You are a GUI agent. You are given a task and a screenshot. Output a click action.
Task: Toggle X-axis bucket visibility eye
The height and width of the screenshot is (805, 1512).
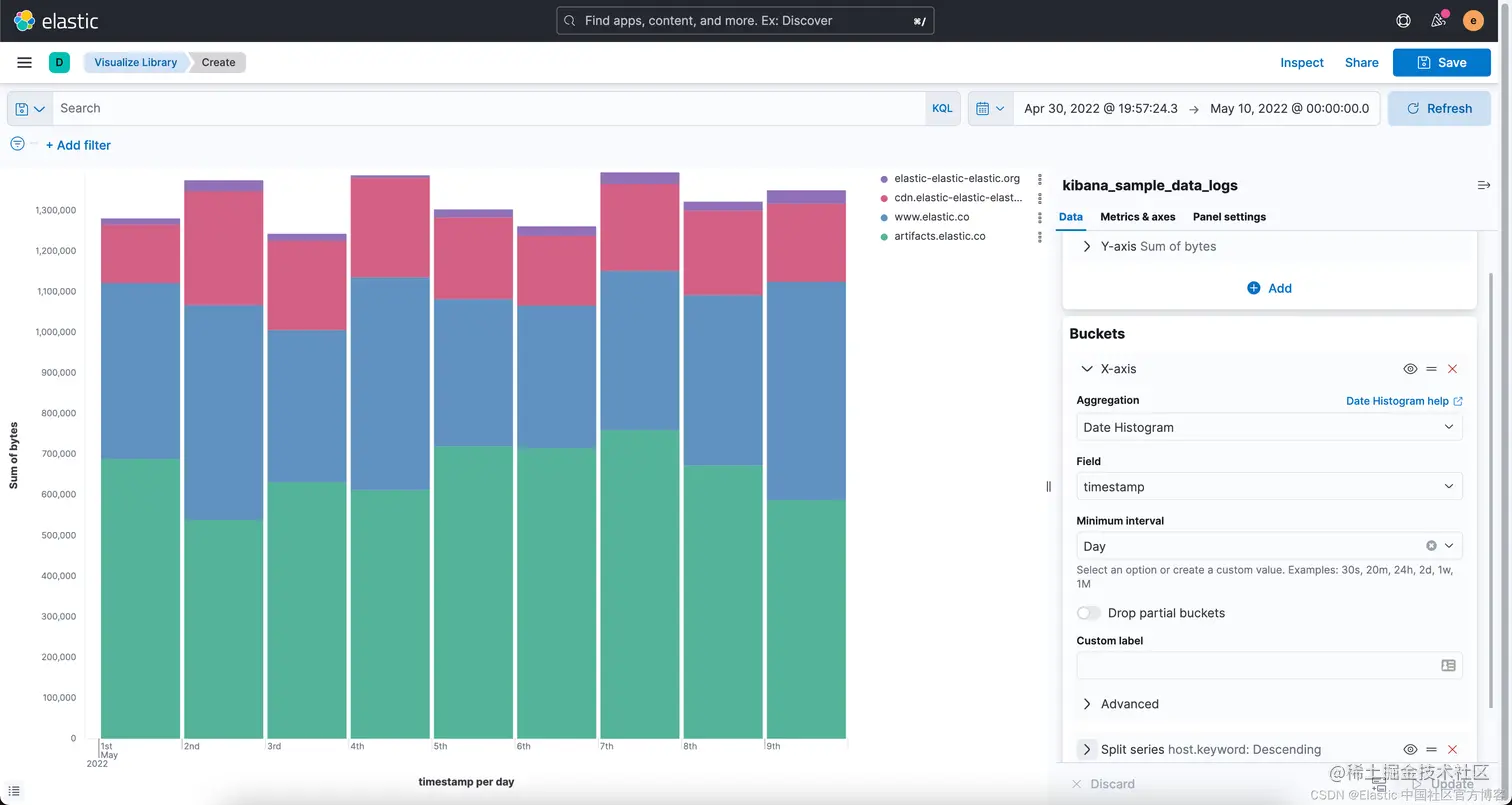tap(1410, 369)
